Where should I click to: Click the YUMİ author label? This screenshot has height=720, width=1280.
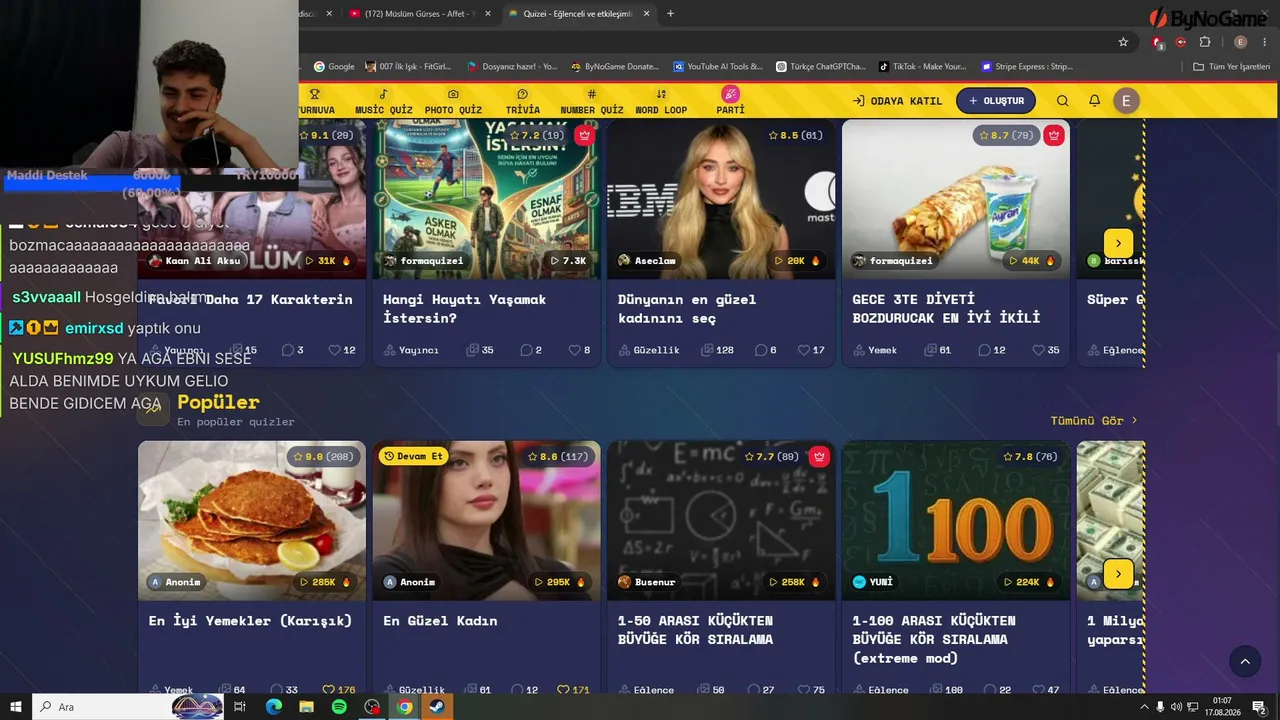(873, 582)
